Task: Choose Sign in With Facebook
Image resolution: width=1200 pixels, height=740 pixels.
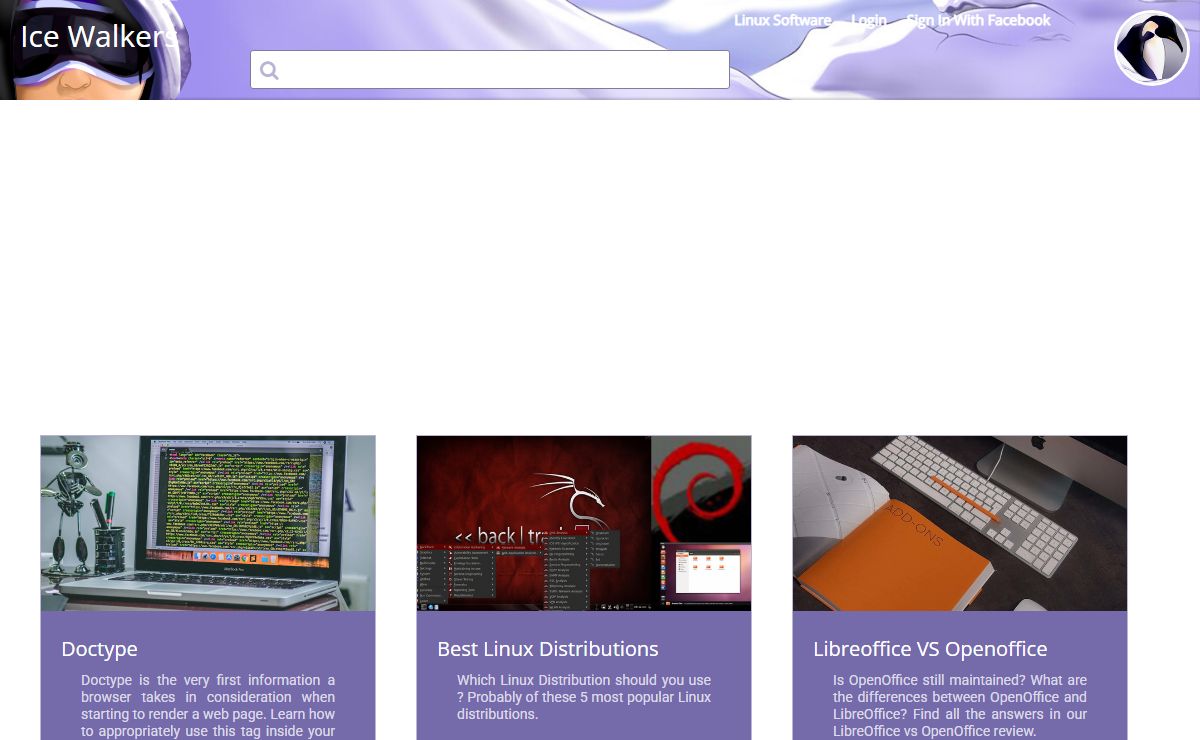Action: pyautogui.click(x=978, y=20)
